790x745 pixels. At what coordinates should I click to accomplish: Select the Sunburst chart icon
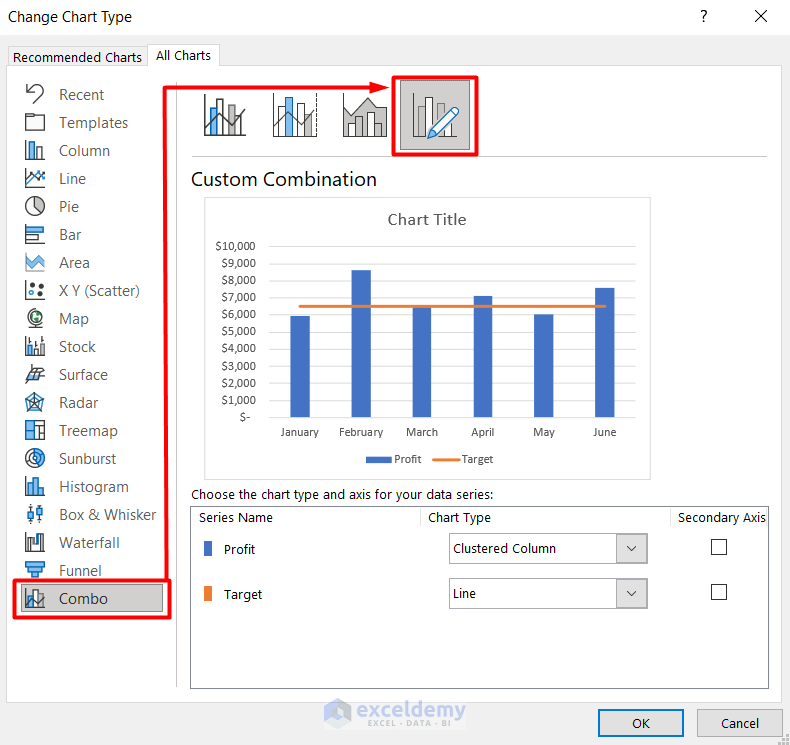click(x=35, y=458)
